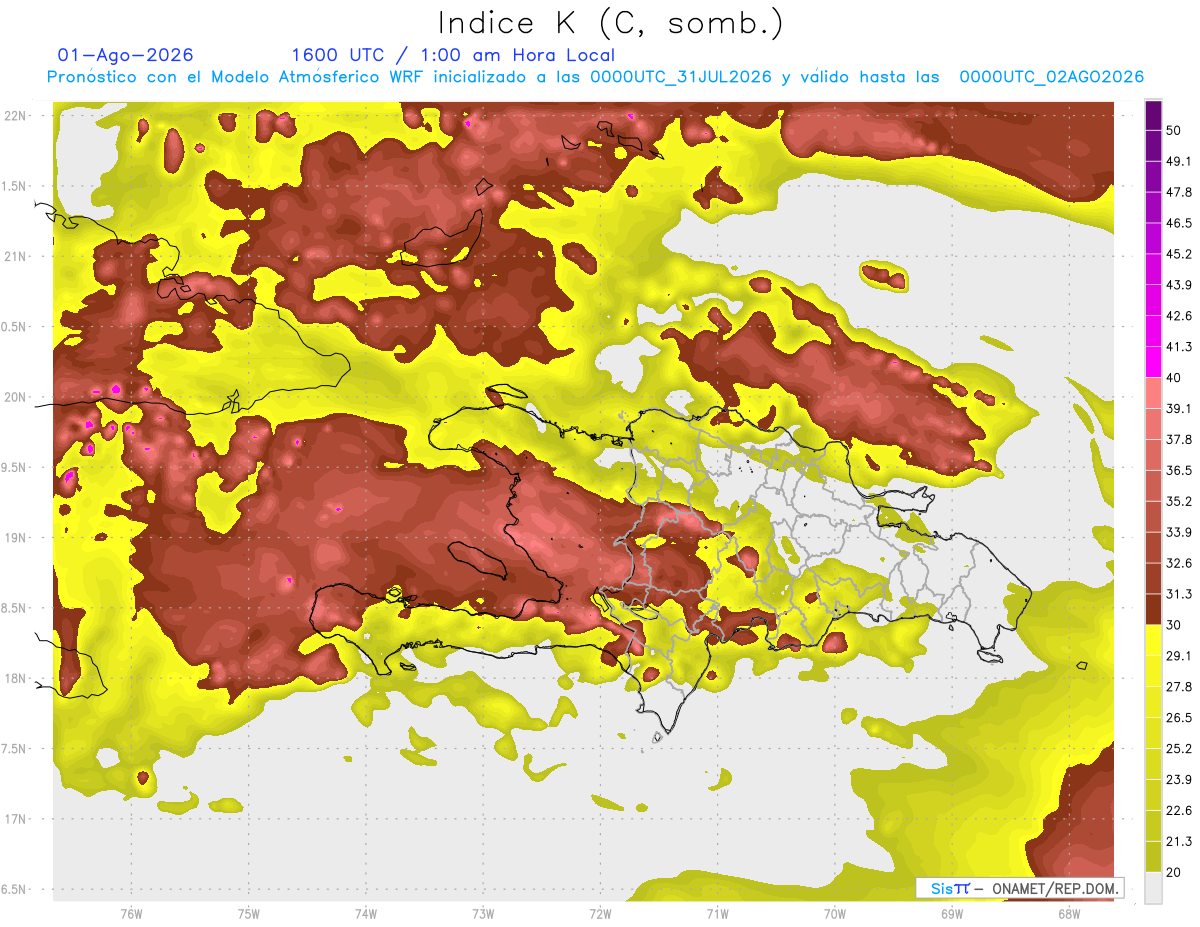The height and width of the screenshot is (927, 1200).
Task: Click the '74W' longitude label
Action: (365, 914)
